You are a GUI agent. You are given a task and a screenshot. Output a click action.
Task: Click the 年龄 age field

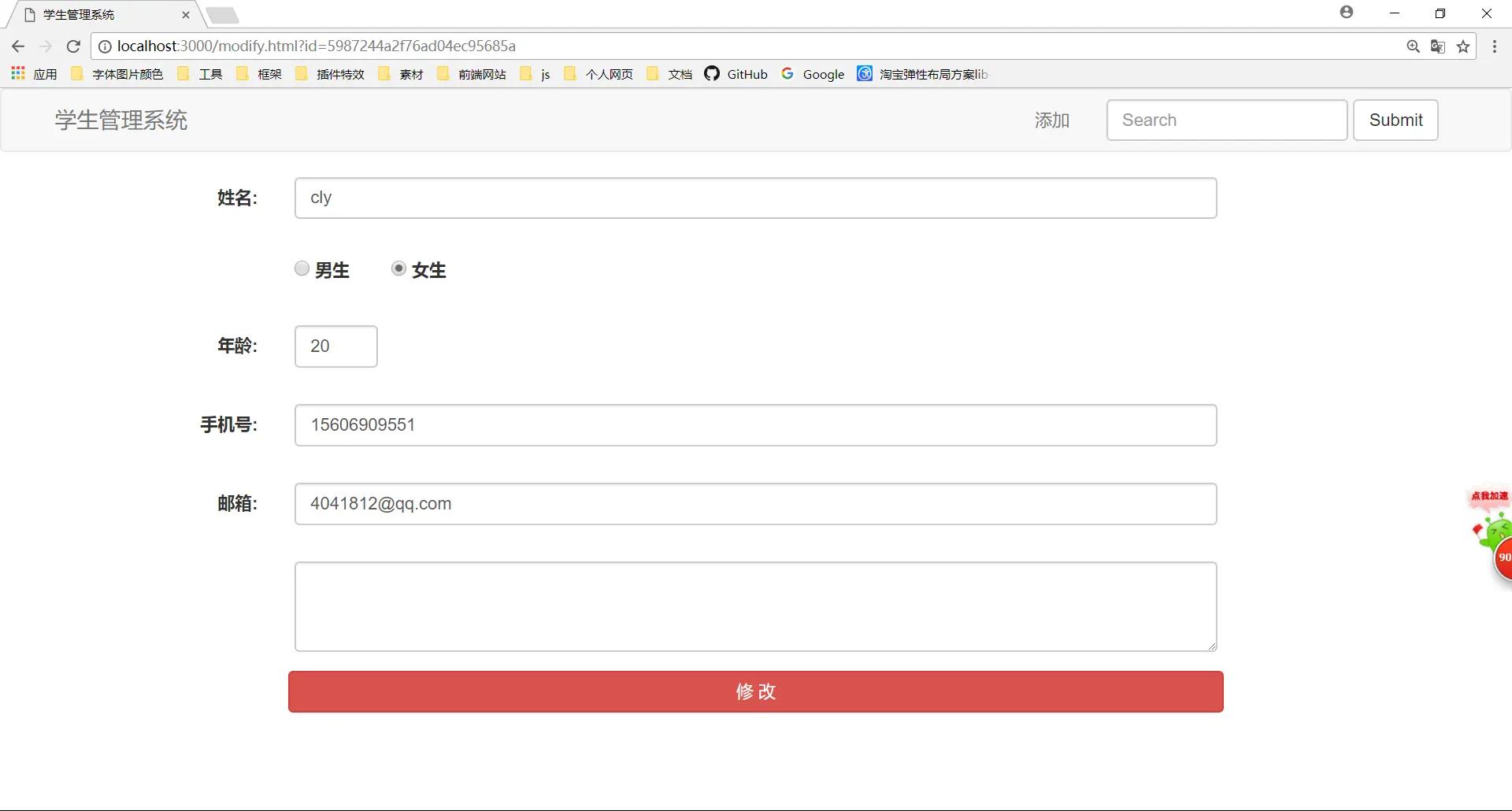point(336,346)
